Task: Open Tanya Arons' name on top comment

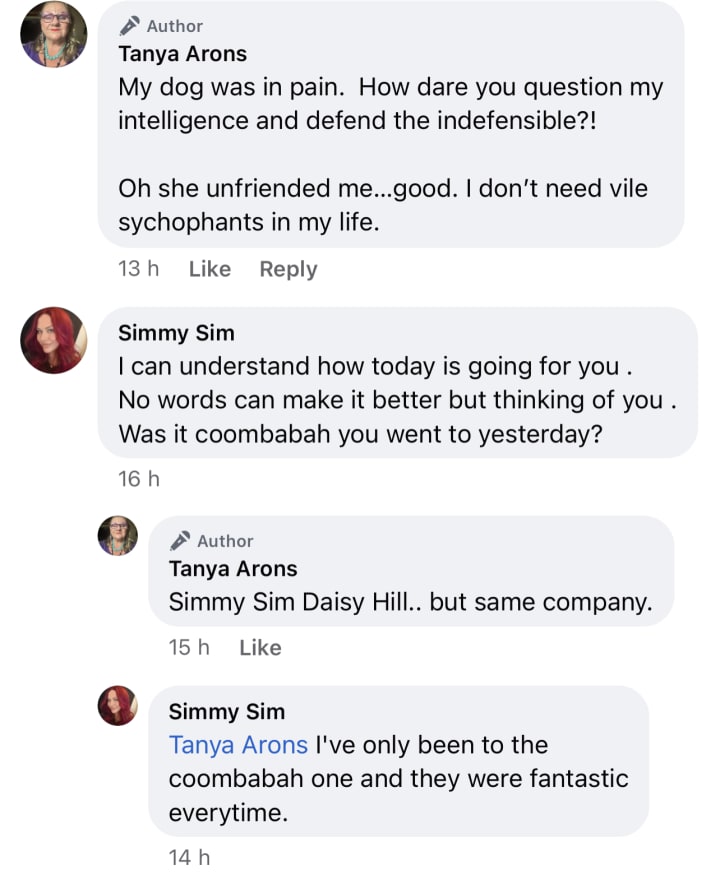Action: click(182, 54)
